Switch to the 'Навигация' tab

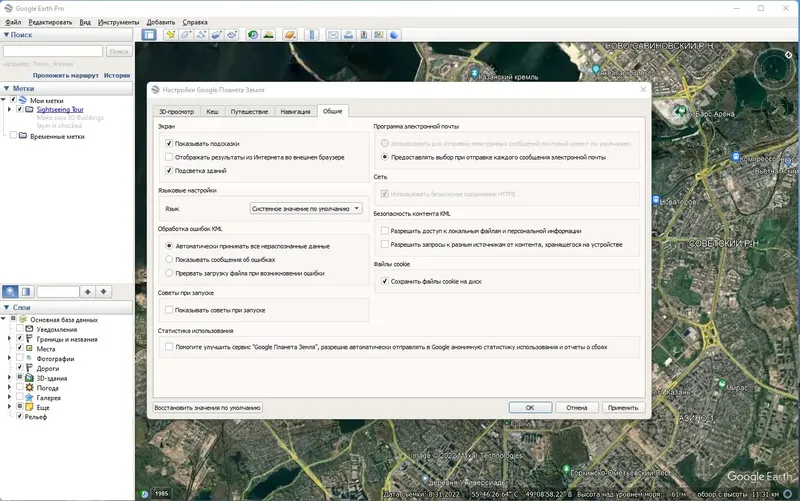[295, 111]
